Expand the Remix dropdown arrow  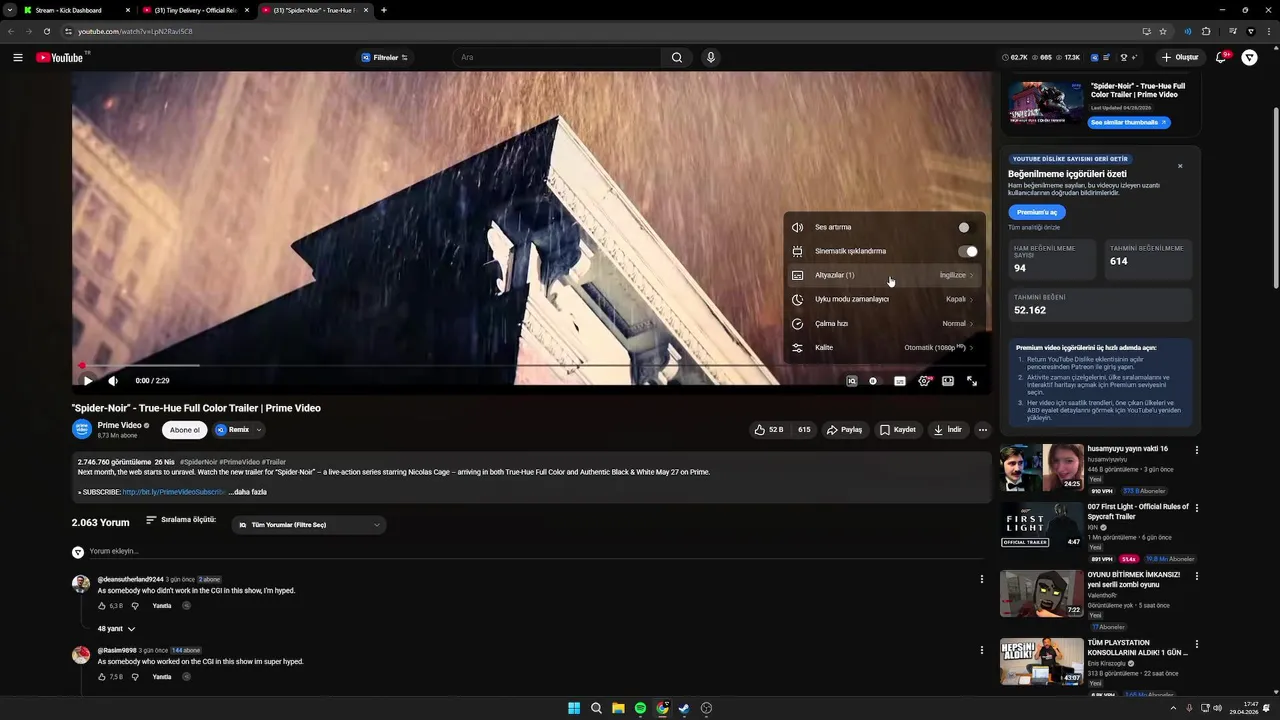(x=258, y=430)
